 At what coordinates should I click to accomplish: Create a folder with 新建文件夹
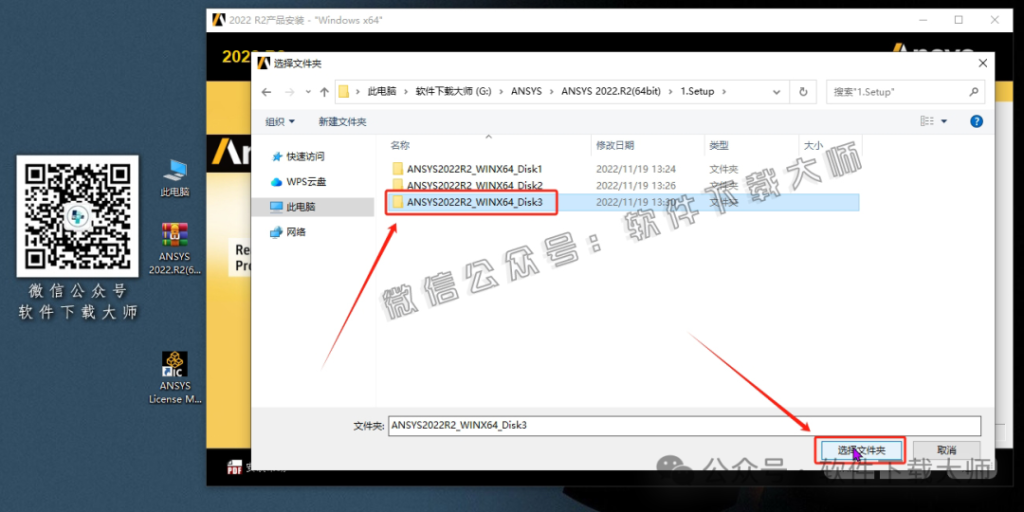(x=342, y=121)
